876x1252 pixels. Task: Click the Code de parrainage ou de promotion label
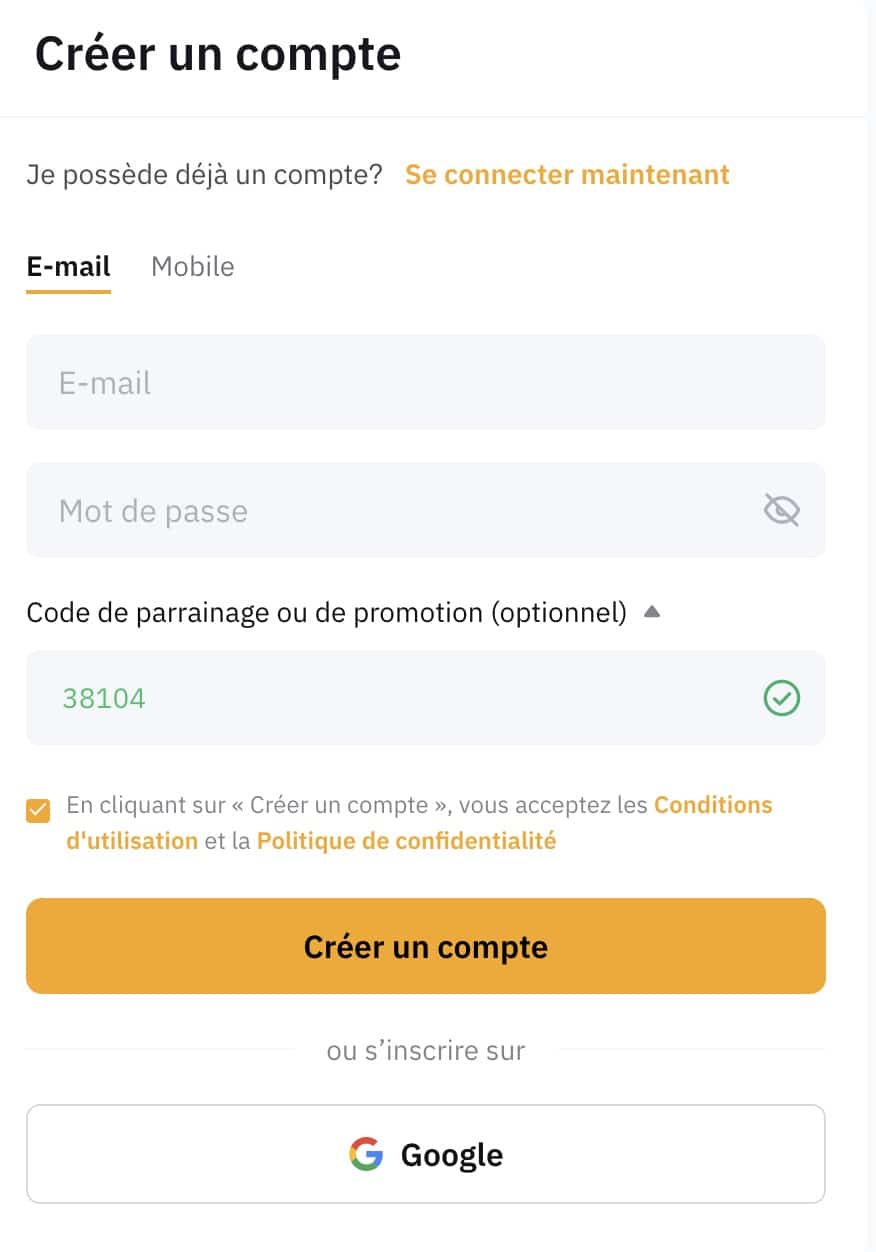[326, 612]
